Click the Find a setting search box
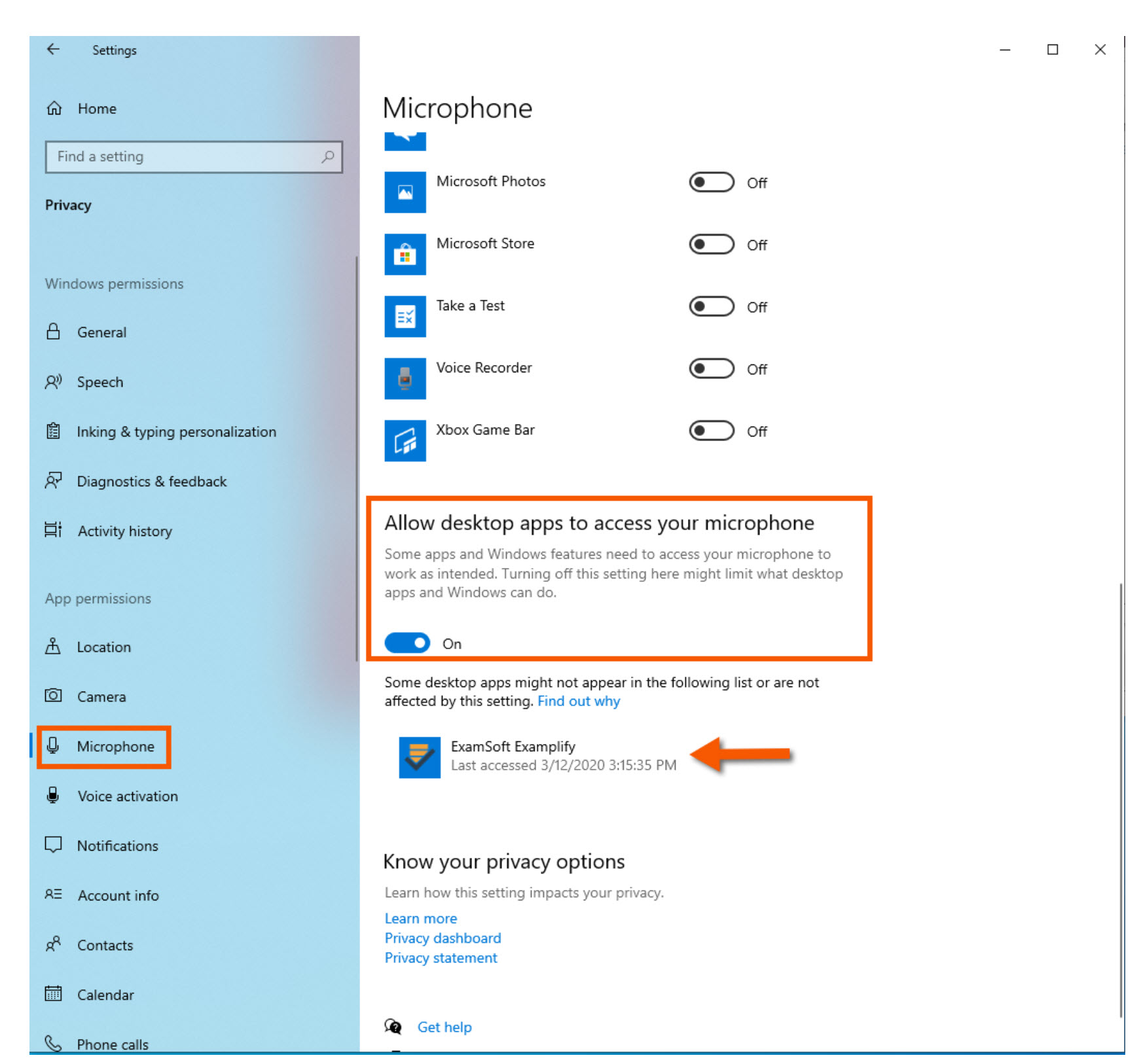 pyautogui.click(x=194, y=156)
